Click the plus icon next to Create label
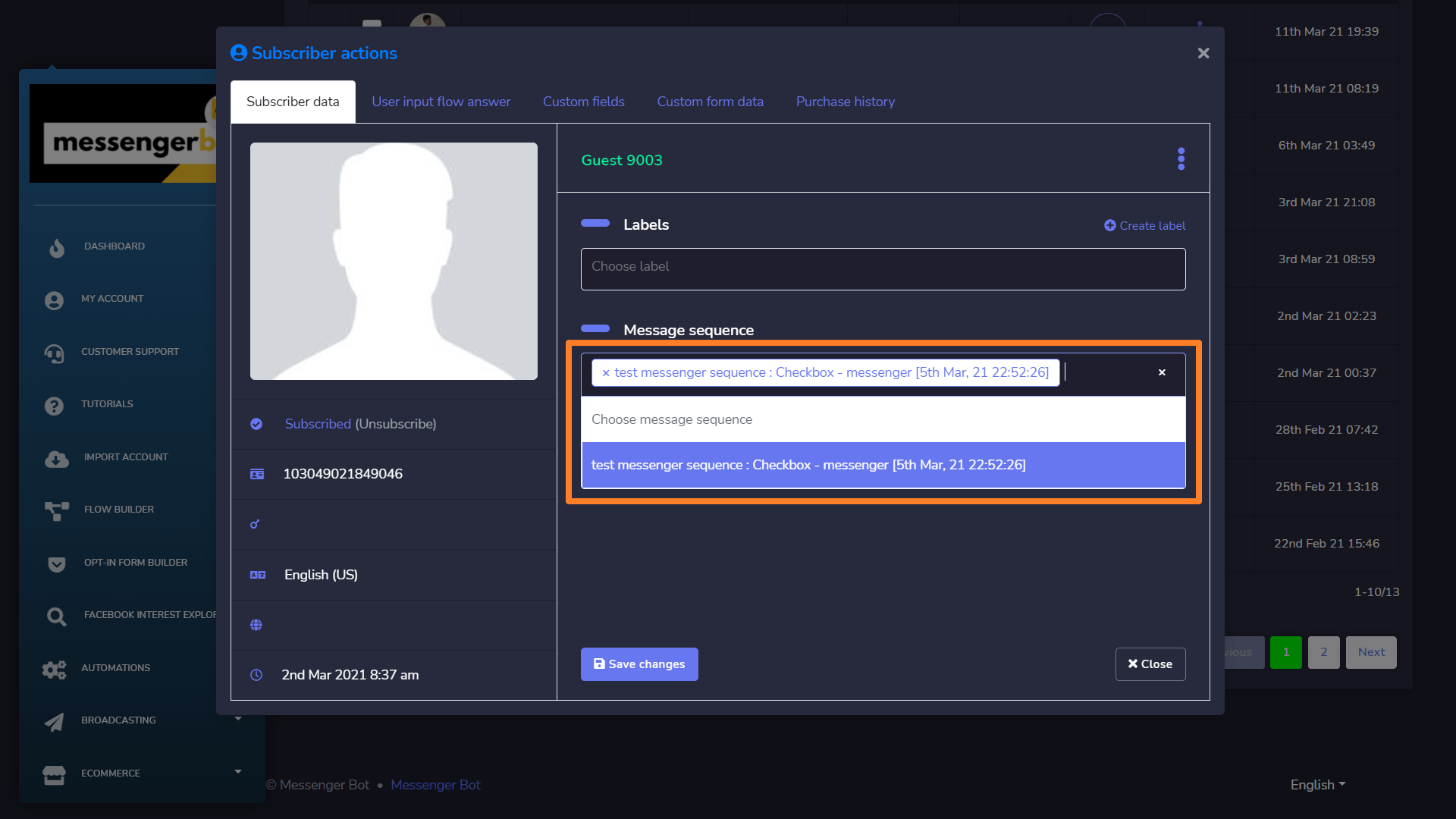1456x819 pixels. click(x=1109, y=225)
